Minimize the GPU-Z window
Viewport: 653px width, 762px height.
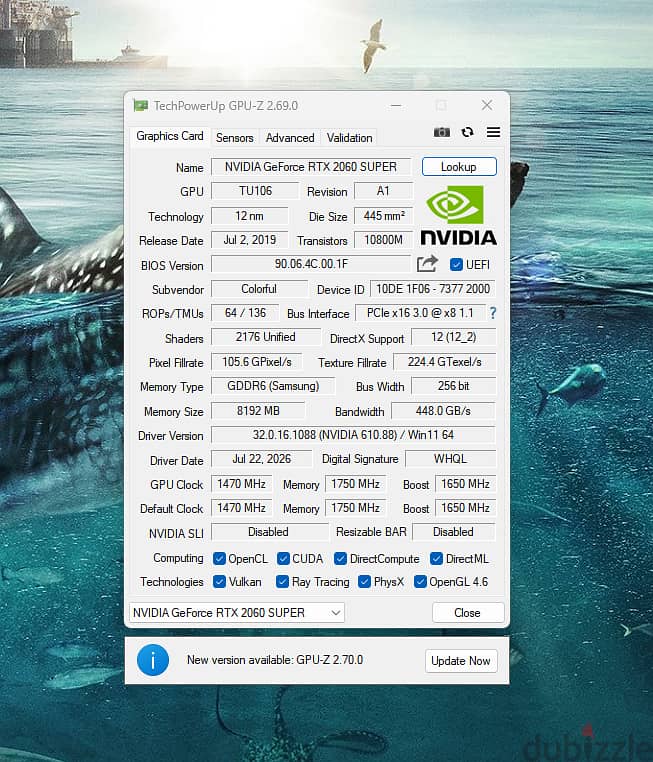pos(396,105)
